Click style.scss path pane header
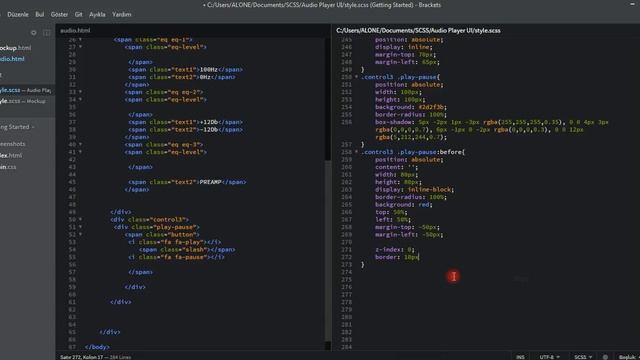The image size is (640, 360). [x=418, y=30]
